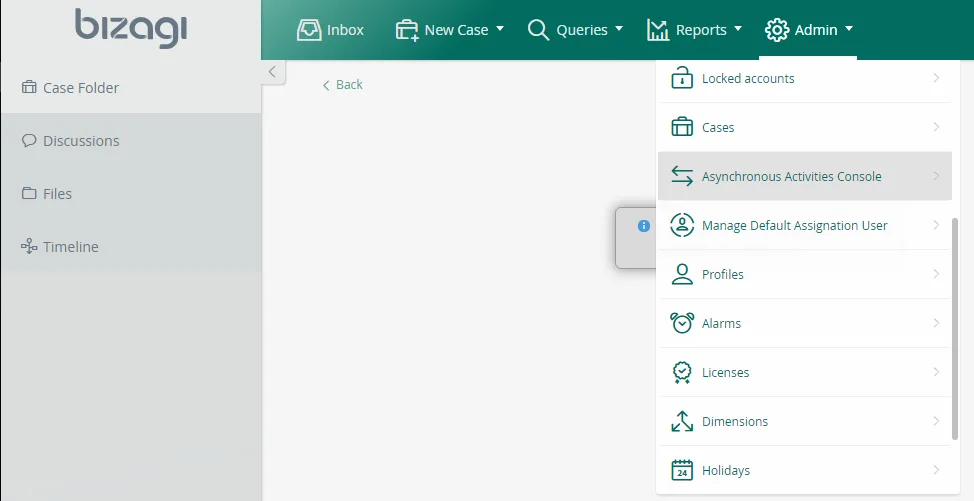Open the Reports menu label
This screenshot has height=501, width=974.
701,30
